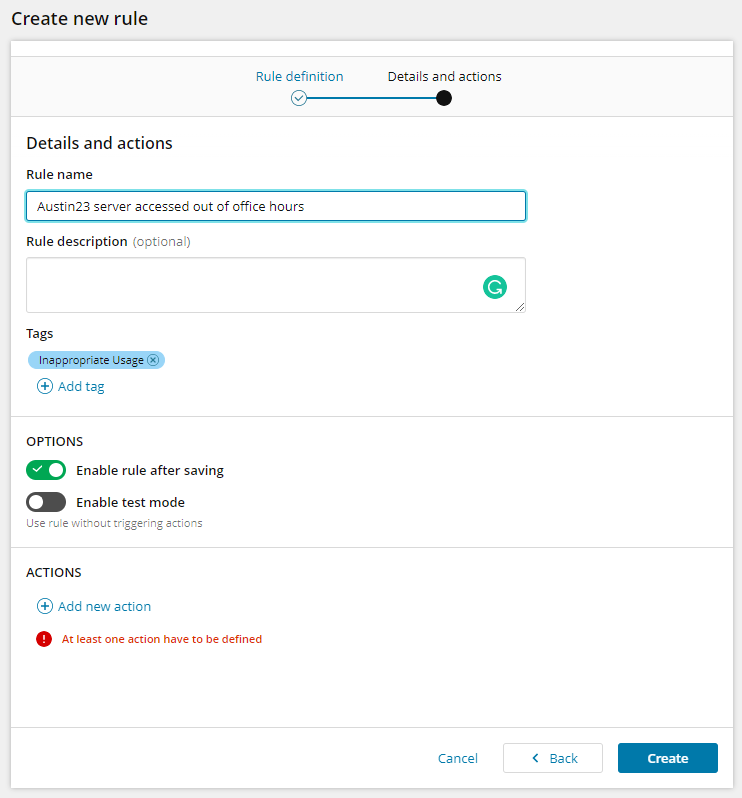Click the Add new action link text
The width and height of the screenshot is (742, 798).
click(105, 606)
